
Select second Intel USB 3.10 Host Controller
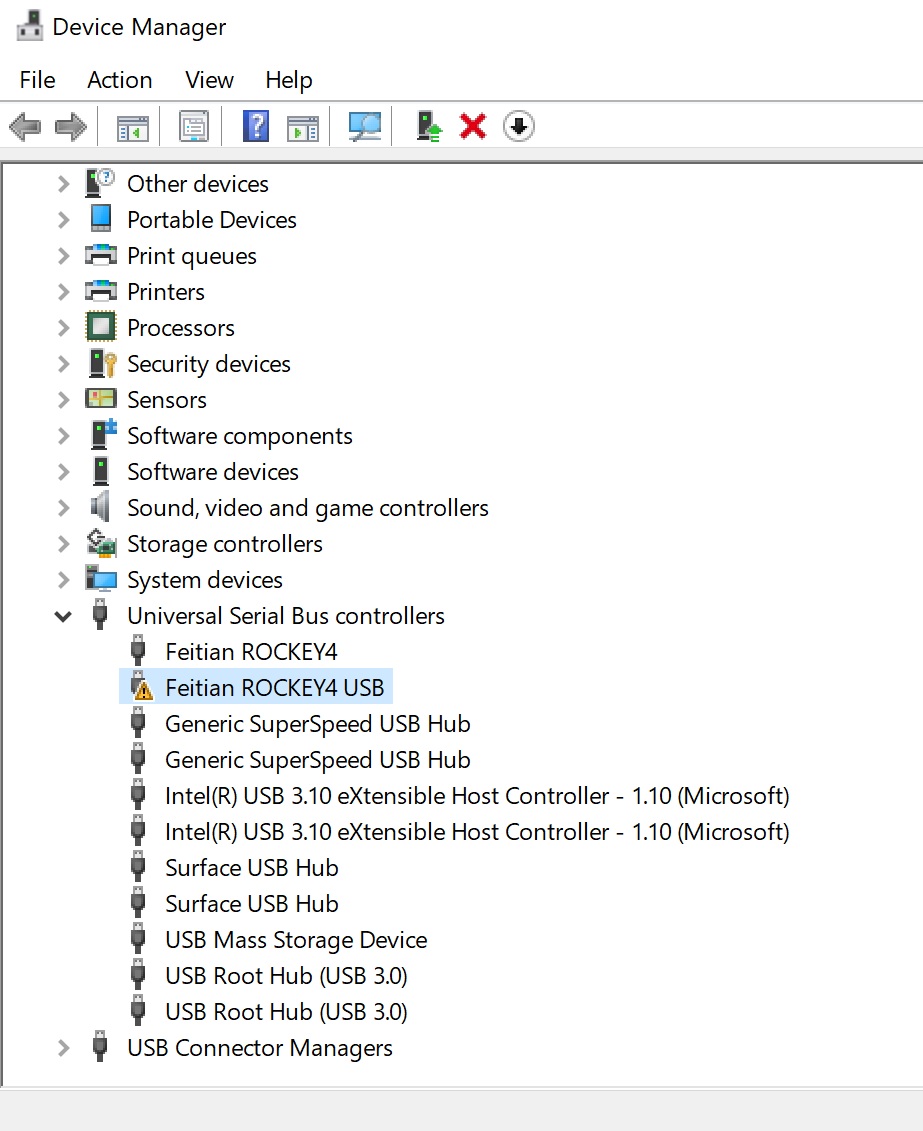pyautogui.click(x=477, y=832)
